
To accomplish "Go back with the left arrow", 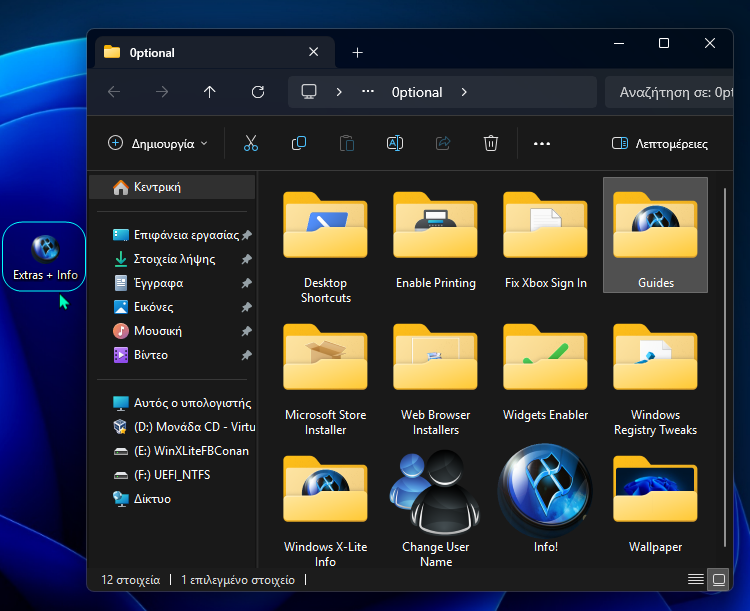I will (x=114, y=91).
